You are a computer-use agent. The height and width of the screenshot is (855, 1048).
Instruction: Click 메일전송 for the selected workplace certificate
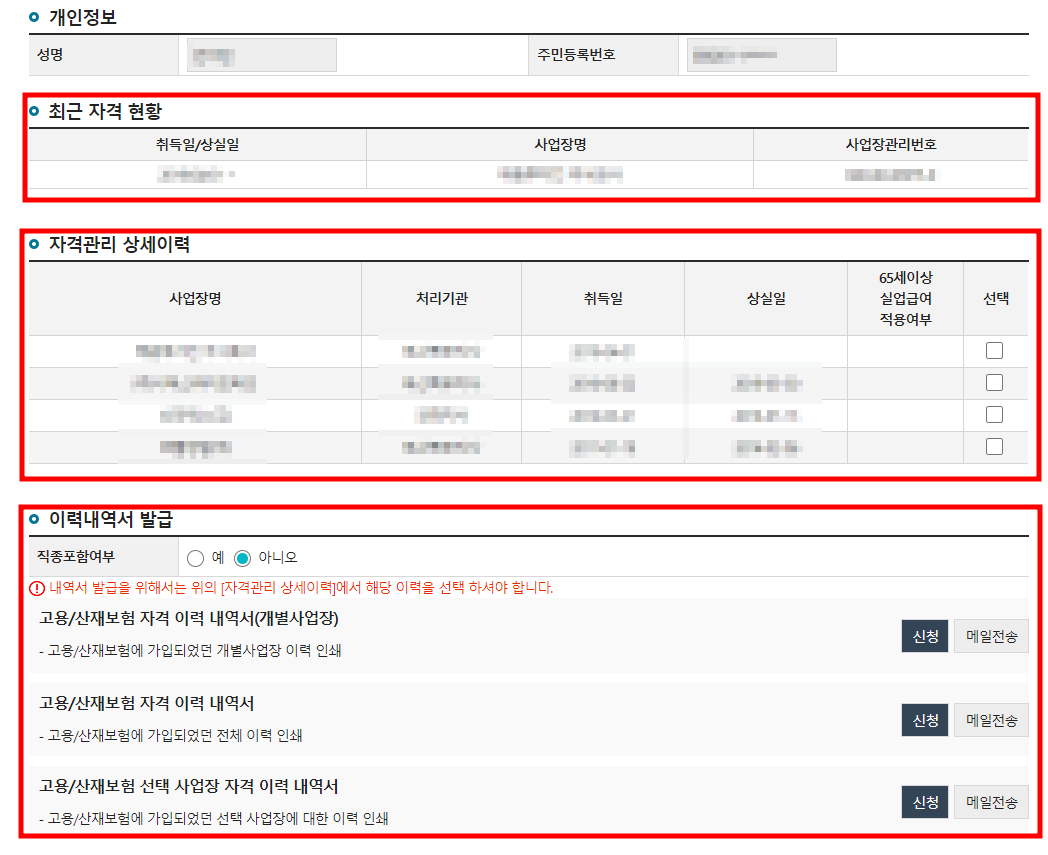[991, 801]
